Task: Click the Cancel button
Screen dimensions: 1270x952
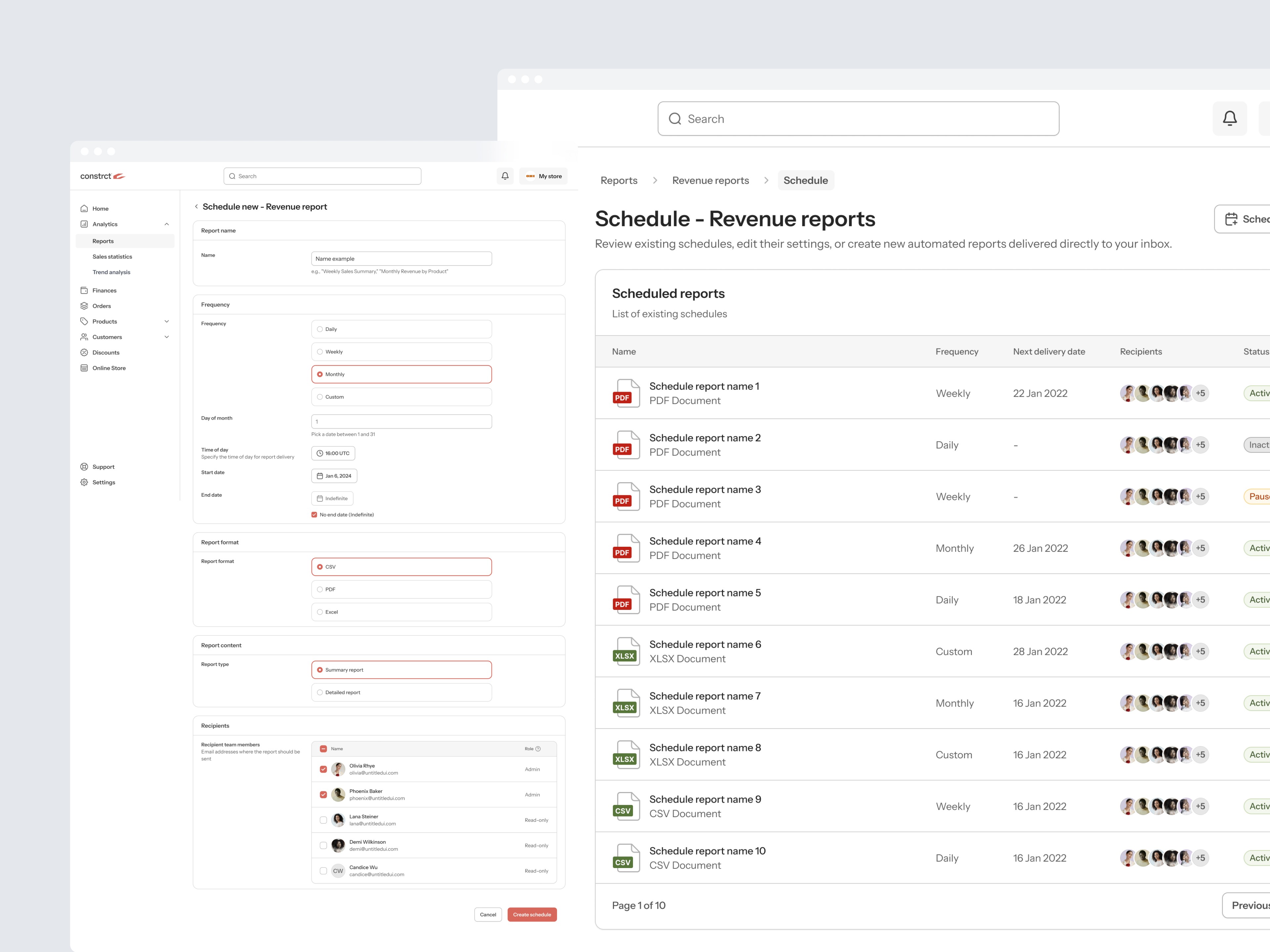Action: point(487,915)
